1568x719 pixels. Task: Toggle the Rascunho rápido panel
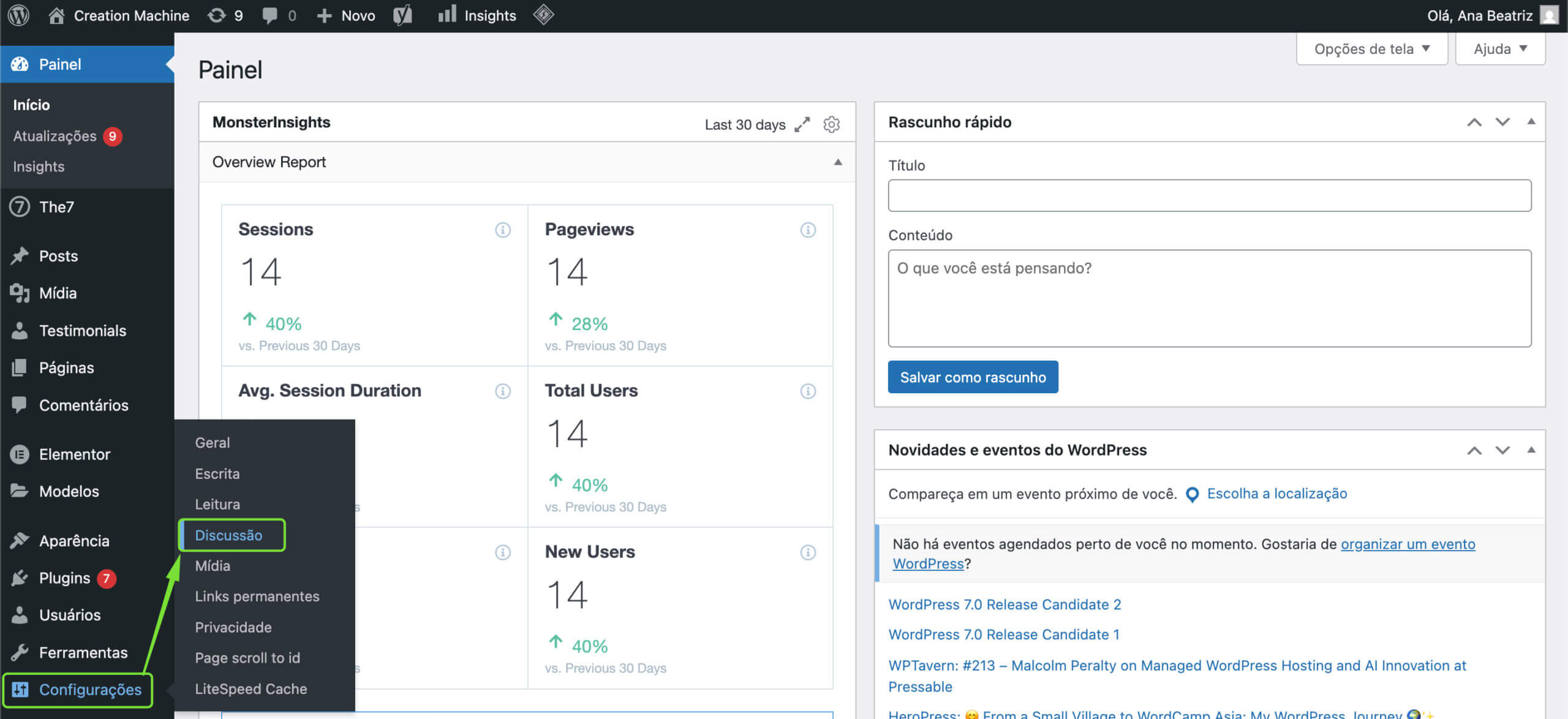pos(1531,121)
